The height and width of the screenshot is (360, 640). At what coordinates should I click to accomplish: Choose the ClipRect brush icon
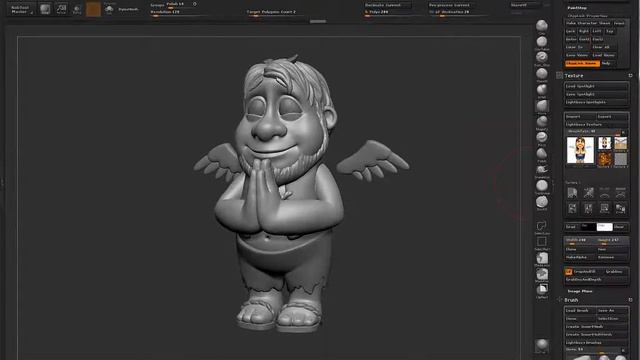(x=542, y=289)
